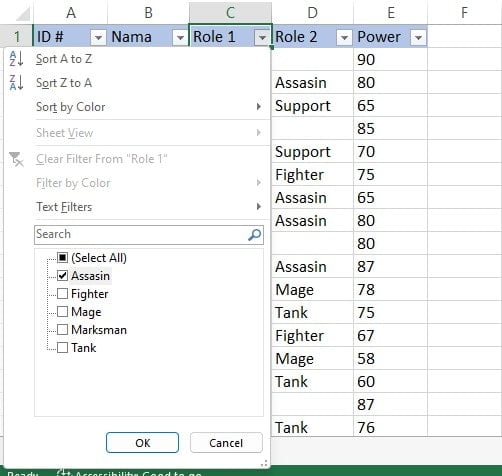This screenshot has height=476, width=502.
Task: Select column E header
Action: (x=391, y=13)
